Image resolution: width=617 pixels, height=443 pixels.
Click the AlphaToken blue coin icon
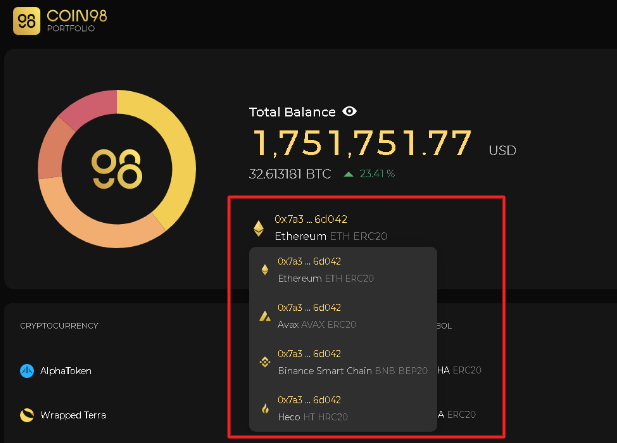pos(27,371)
